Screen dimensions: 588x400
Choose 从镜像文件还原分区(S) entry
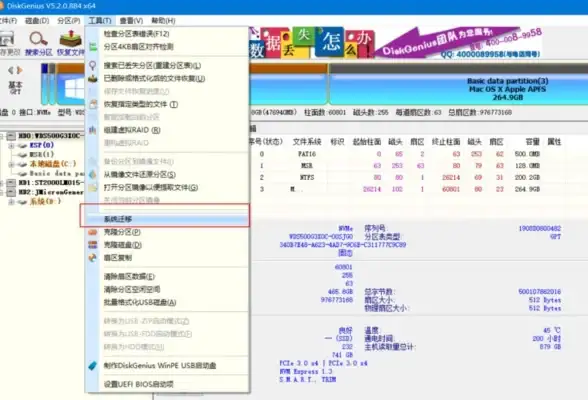pyautogui.click(x=167, y=174)
